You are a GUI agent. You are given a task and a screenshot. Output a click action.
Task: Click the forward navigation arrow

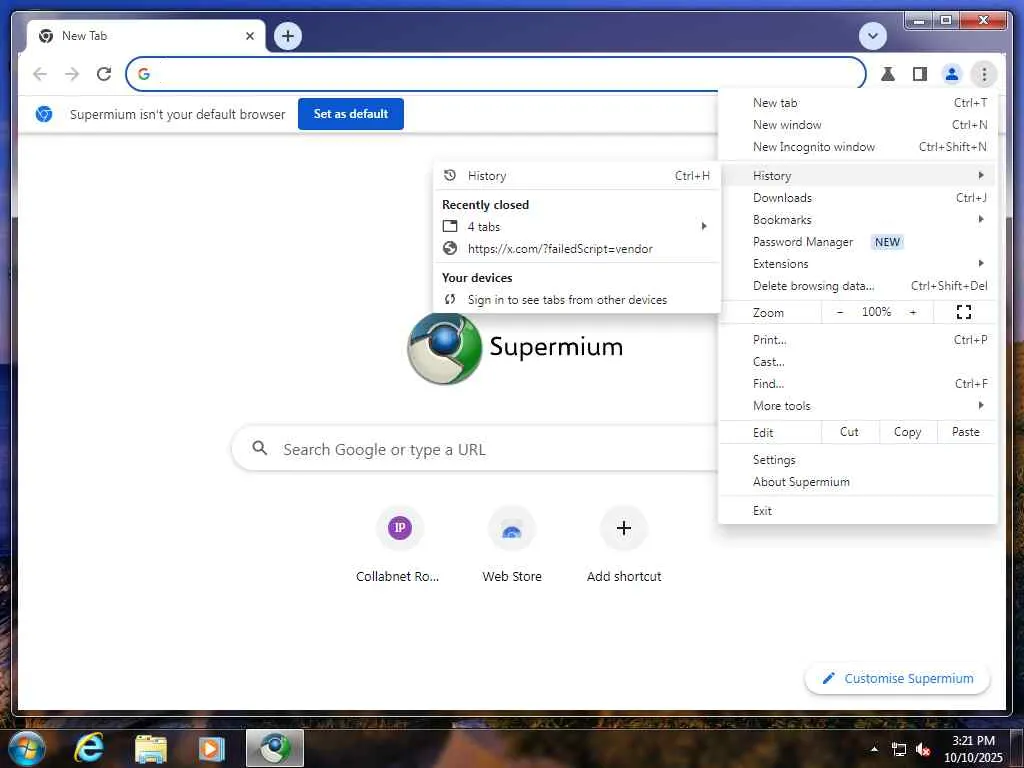pos(72,74)
